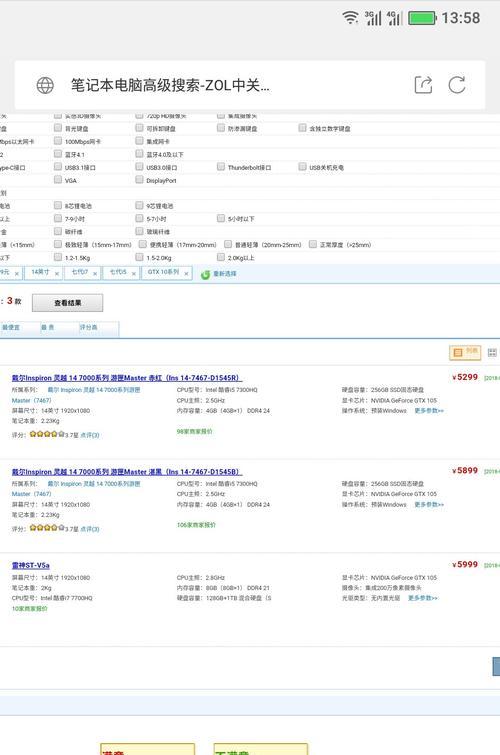Click the ¥5899 price
This screenshot has height=755, width=500.
[465, 470]
